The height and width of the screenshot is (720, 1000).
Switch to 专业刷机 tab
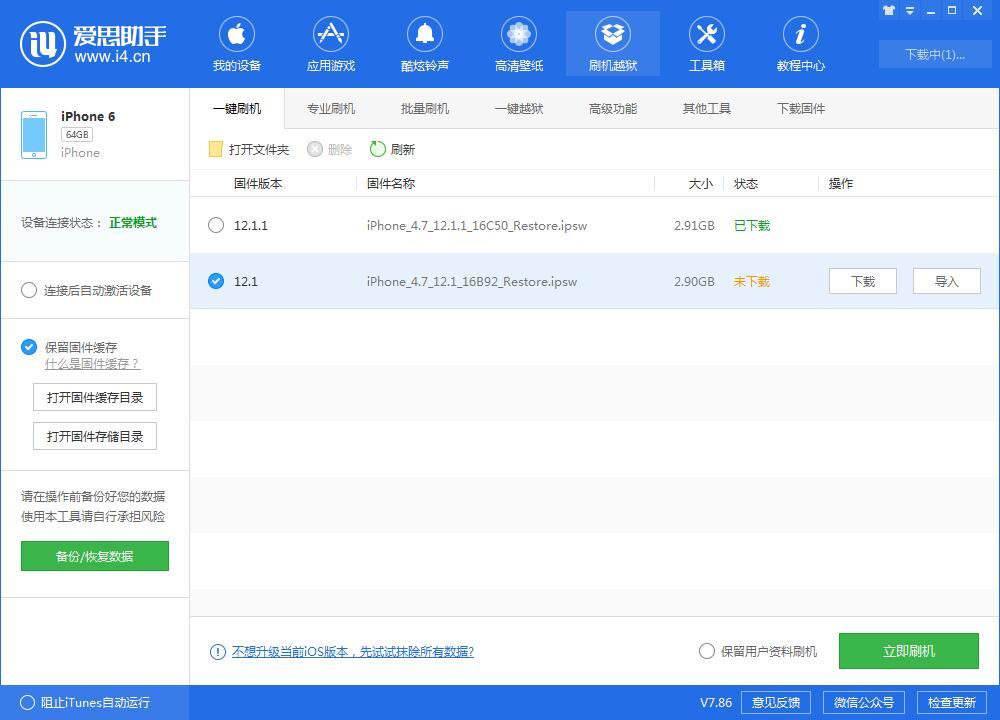tap(330, 108)
